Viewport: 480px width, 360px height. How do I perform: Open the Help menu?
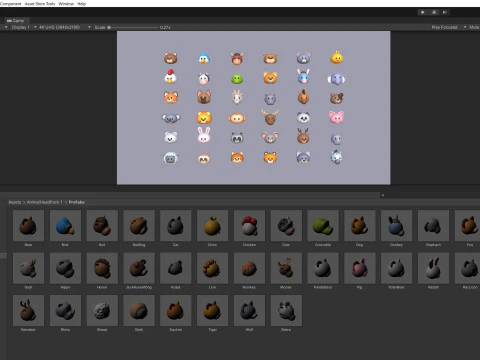pos(81,4)
